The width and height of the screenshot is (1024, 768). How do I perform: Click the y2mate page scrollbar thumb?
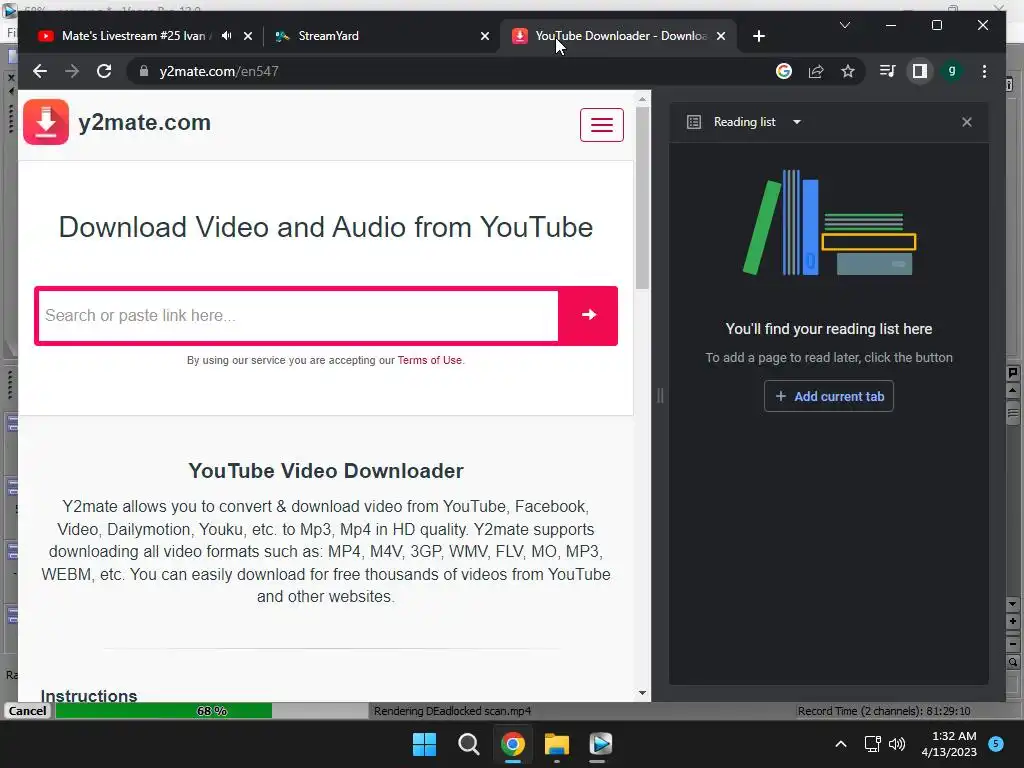pyautogui.click(x=642, y=197)
